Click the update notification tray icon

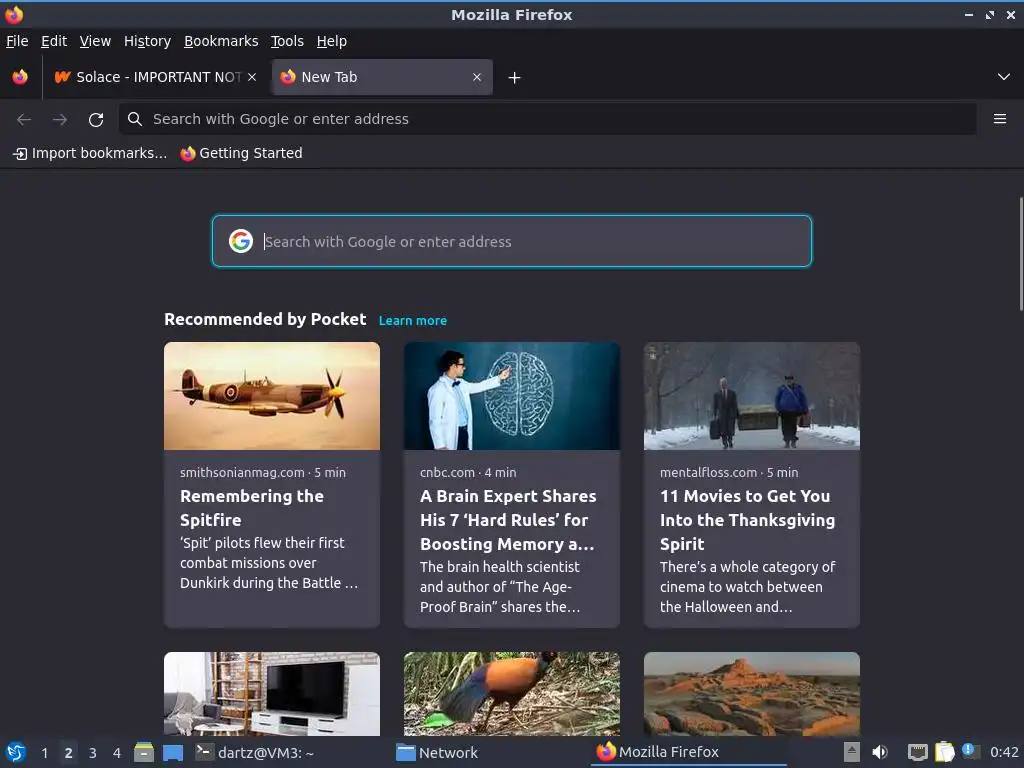(x=971, y=751)
